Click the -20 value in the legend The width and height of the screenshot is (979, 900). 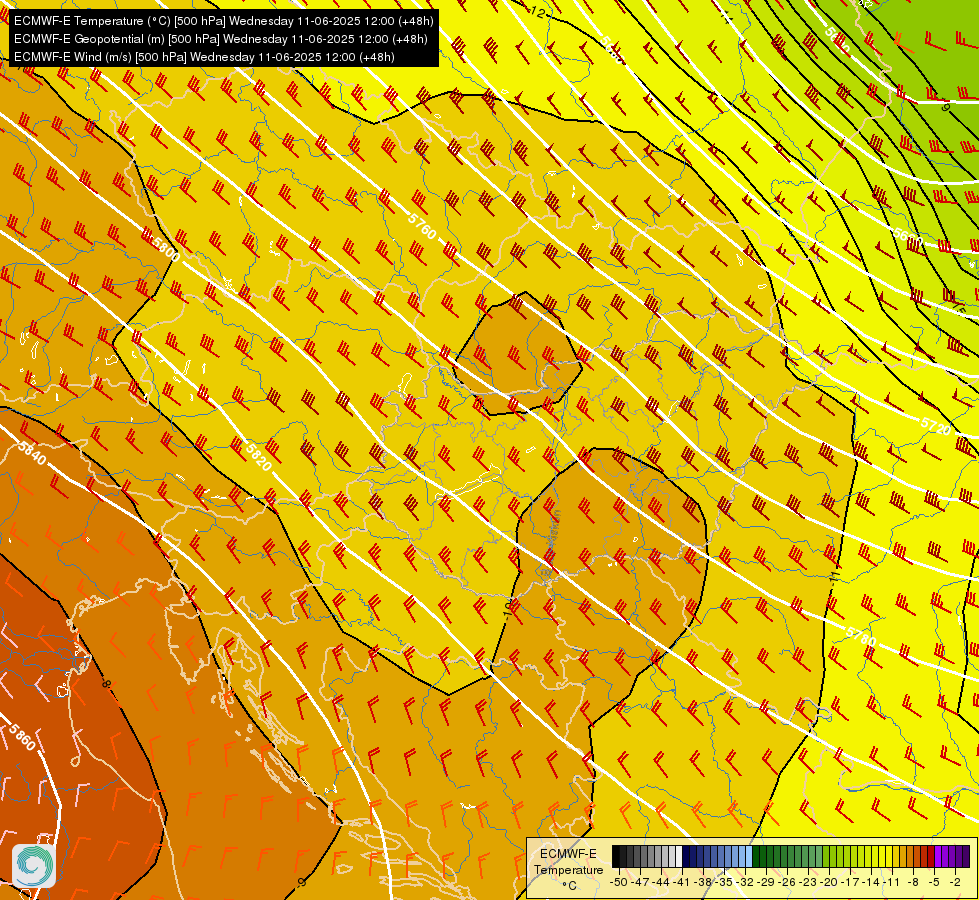click(829, 882)
